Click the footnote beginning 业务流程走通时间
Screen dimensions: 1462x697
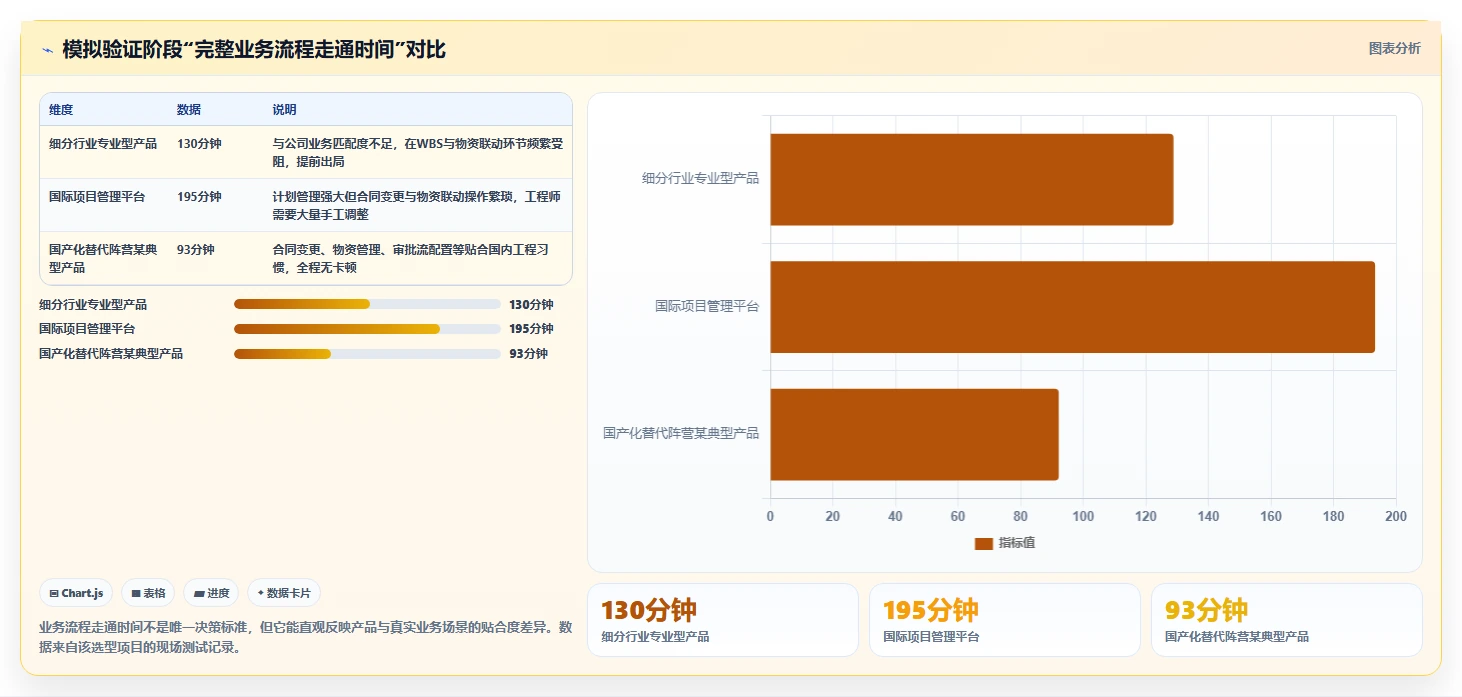pos(306,637)
